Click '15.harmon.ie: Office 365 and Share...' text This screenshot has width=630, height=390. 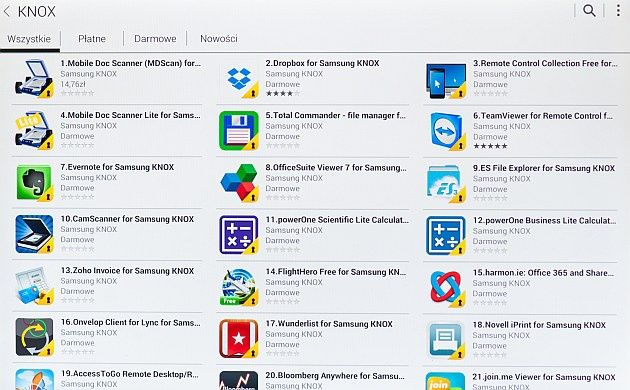point(543,273)
